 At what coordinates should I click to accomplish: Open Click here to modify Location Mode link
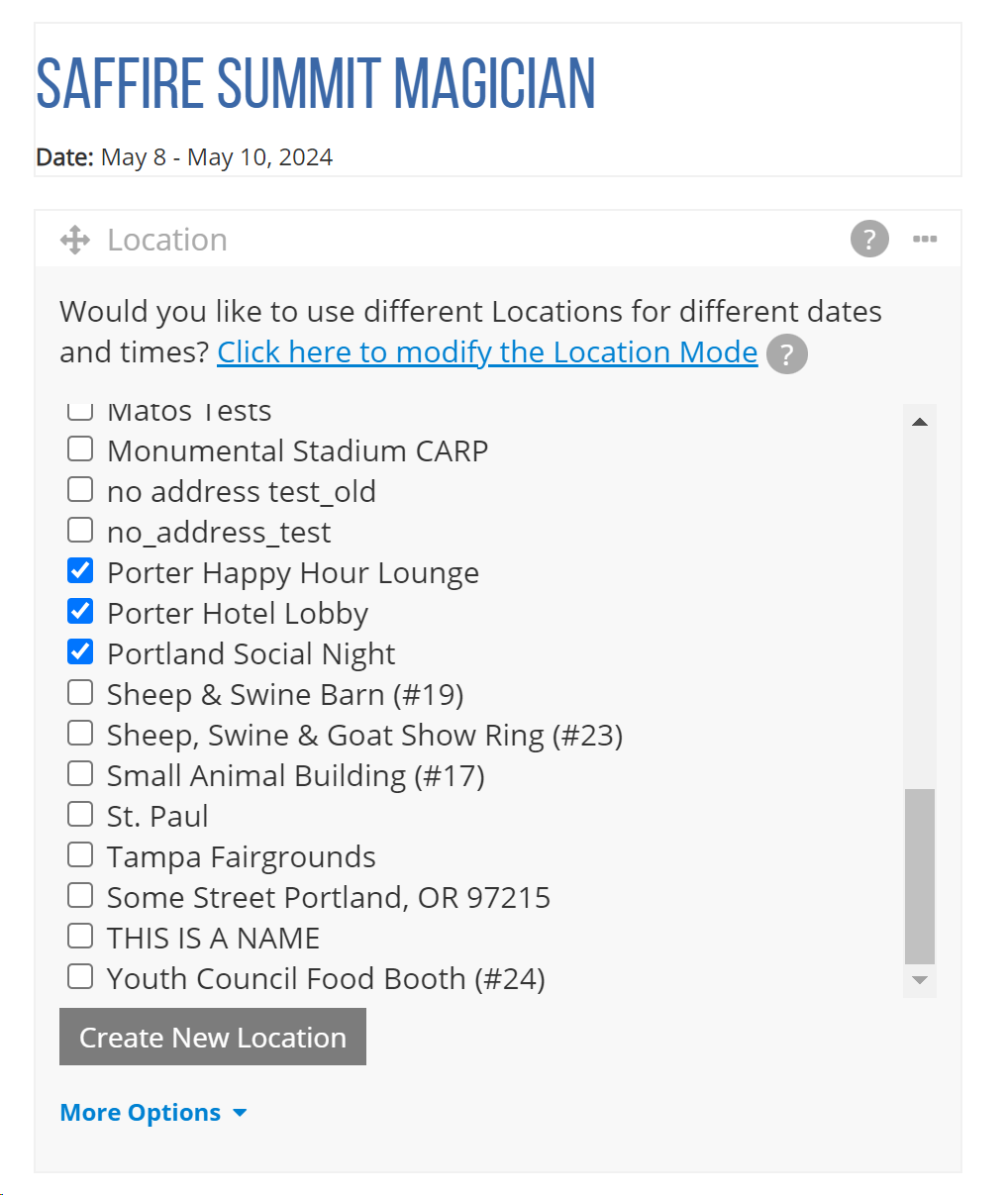tap(487, 352)
